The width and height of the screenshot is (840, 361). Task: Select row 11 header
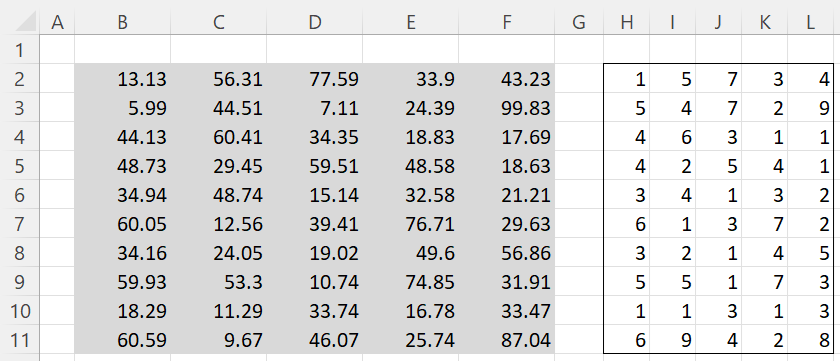[20, 339]
